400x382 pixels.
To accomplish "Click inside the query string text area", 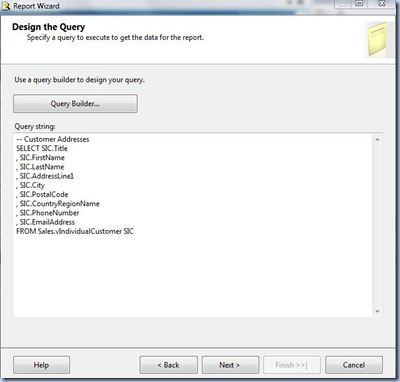I will pyautogui.click(x=193, y=225).
